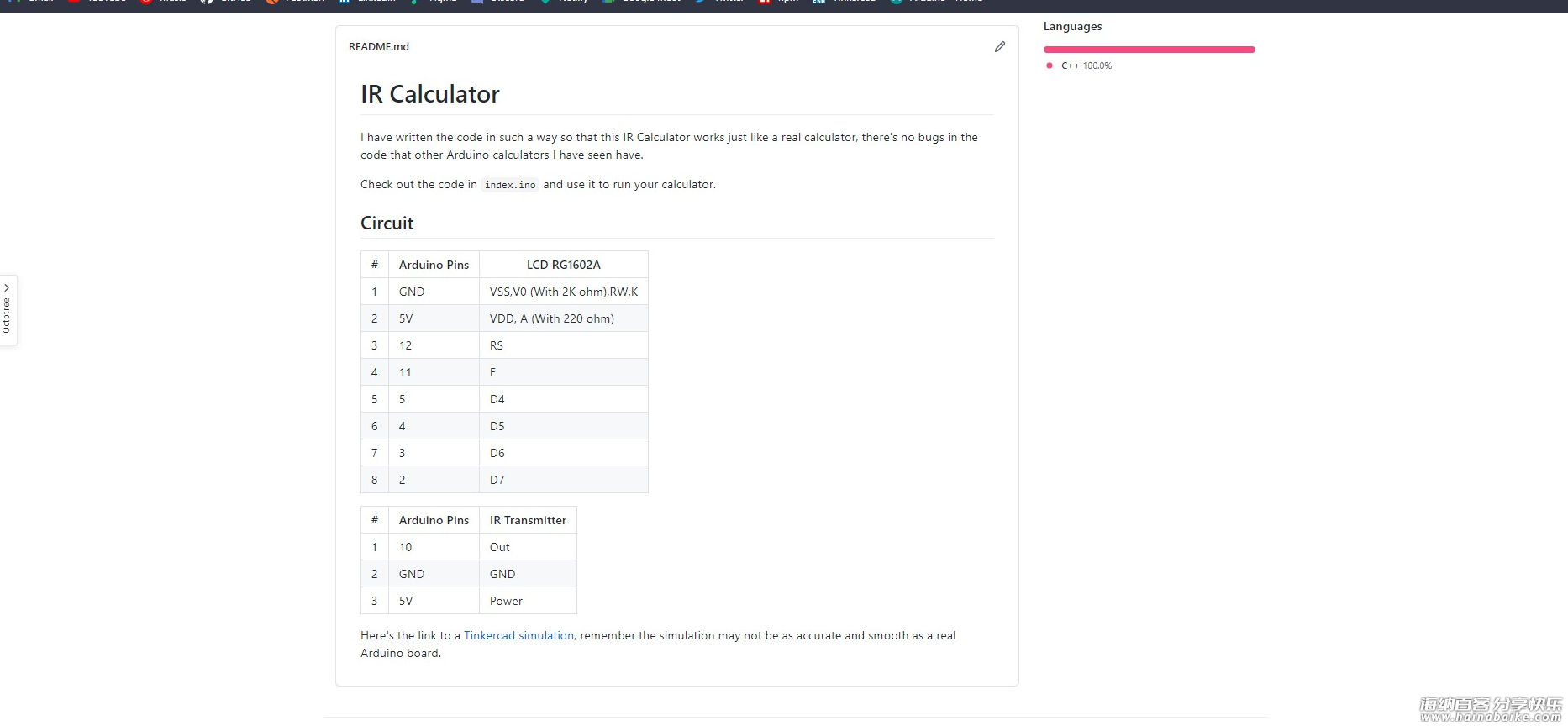Screen dimensions: 1568x726
Task: Click the E cell in LCD table
Action: click(564, 372)
